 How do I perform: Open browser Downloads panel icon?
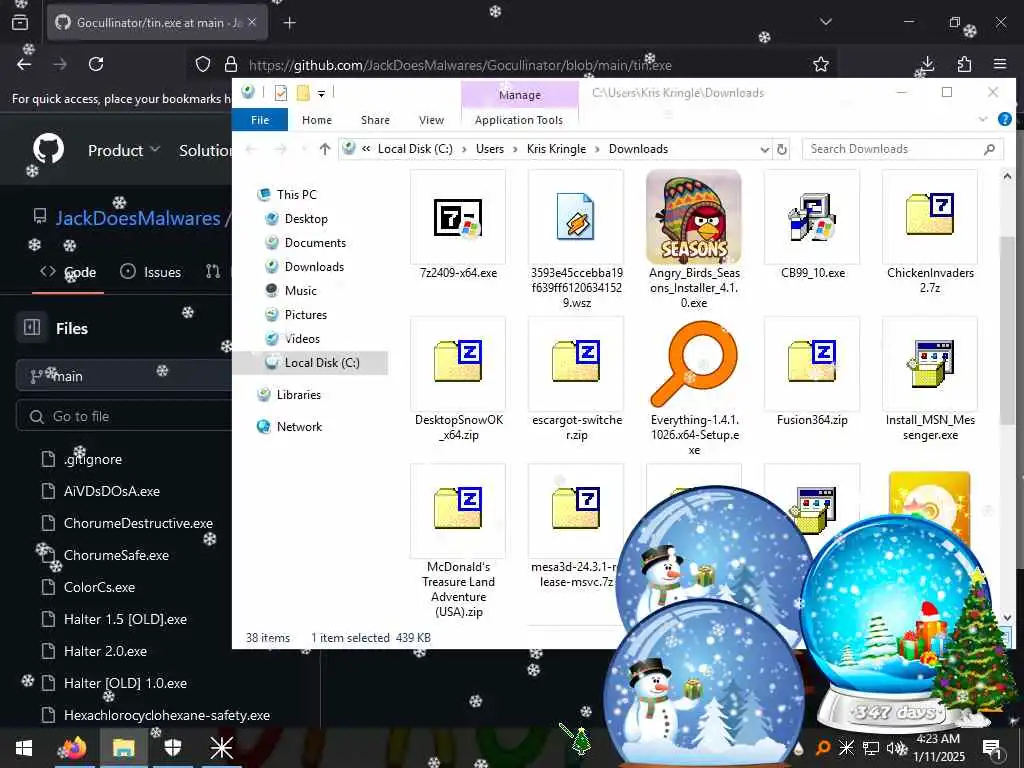(927, 64)
